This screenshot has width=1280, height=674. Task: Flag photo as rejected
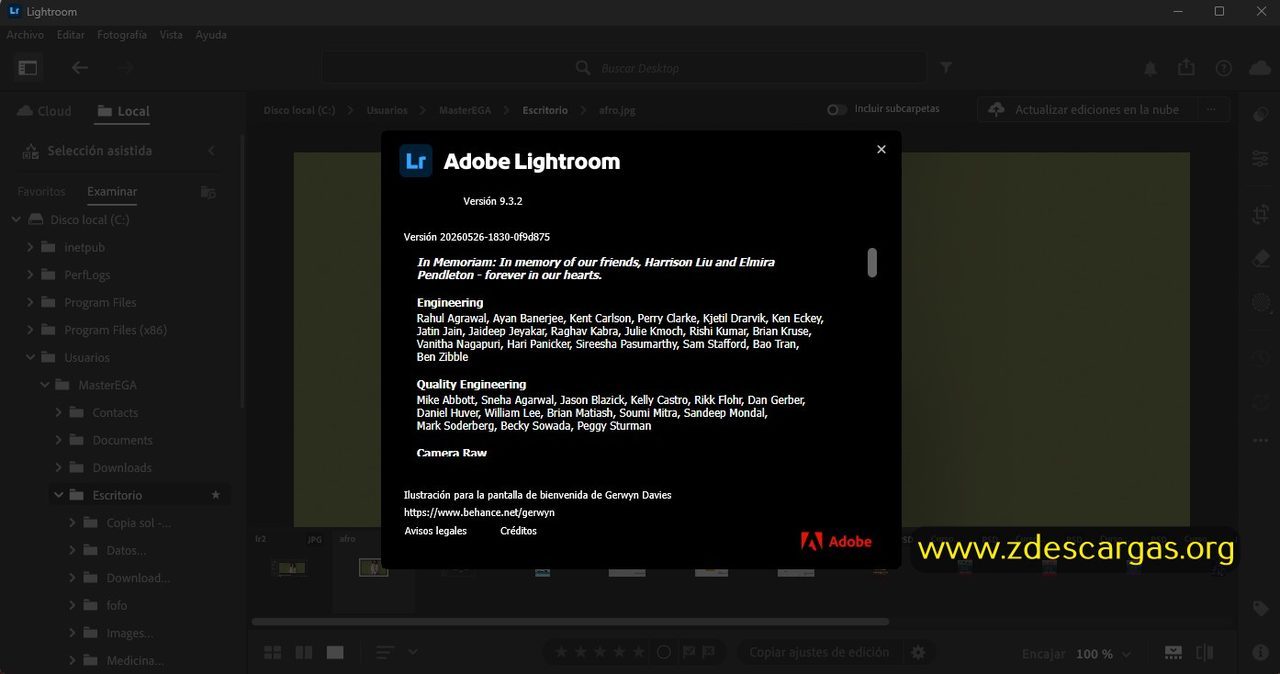pyautogui.click(x=709, y=652)
